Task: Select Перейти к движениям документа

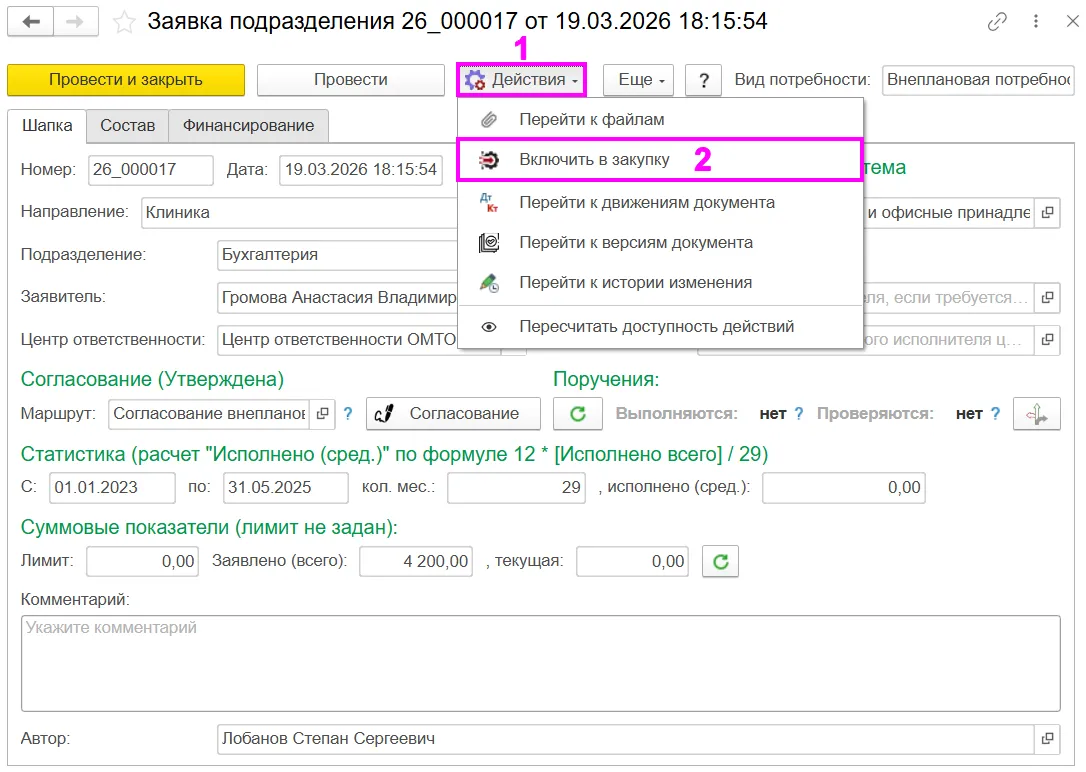Action: 660,203
